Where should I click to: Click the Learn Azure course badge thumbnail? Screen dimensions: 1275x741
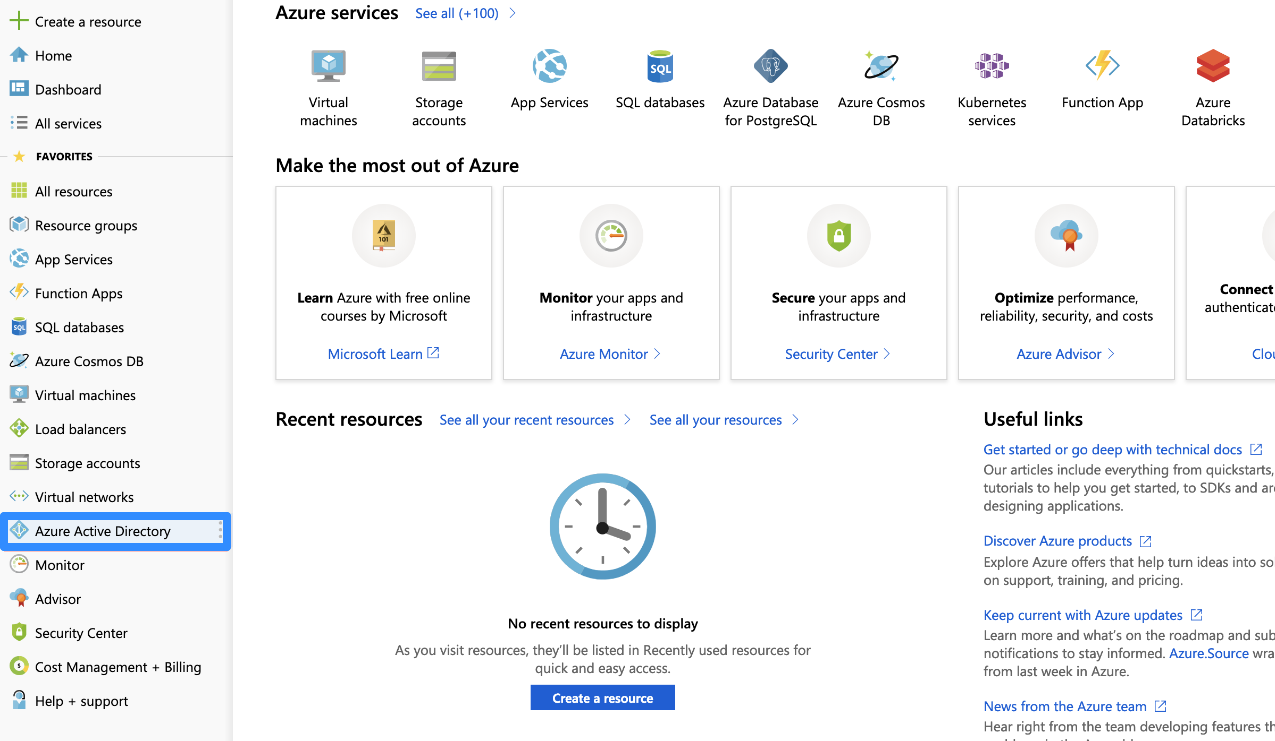[x=384, y=236]
